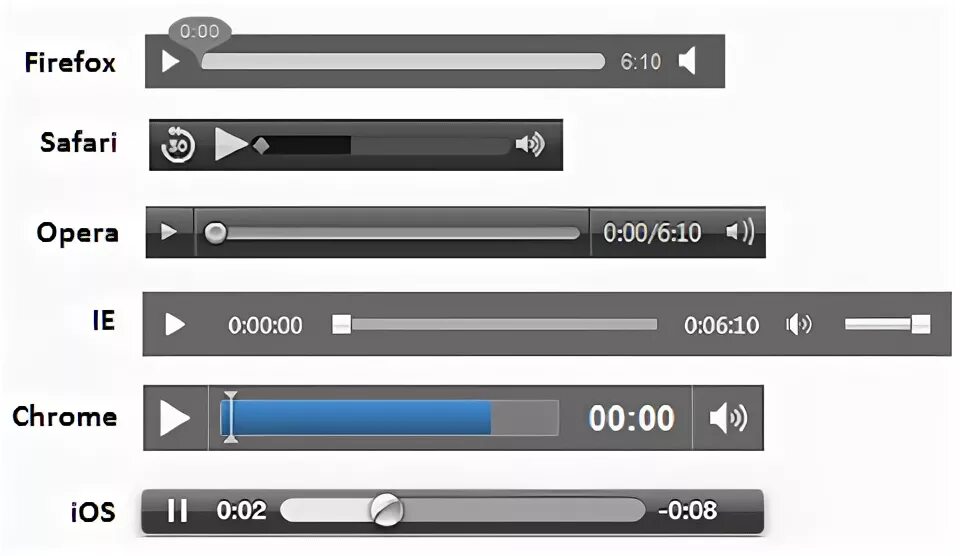This screenshot has width=964, height=556.
Task: Click the Opera seek bar round handle
Action: (x=215, y=233)
